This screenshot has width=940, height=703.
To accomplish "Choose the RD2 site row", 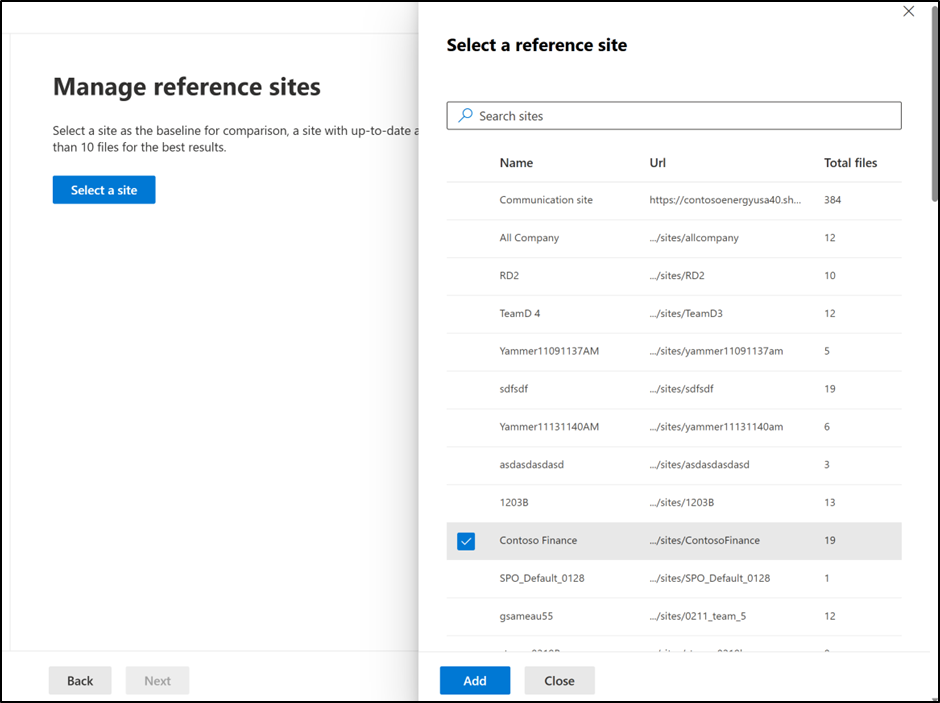I will (512, 276).
